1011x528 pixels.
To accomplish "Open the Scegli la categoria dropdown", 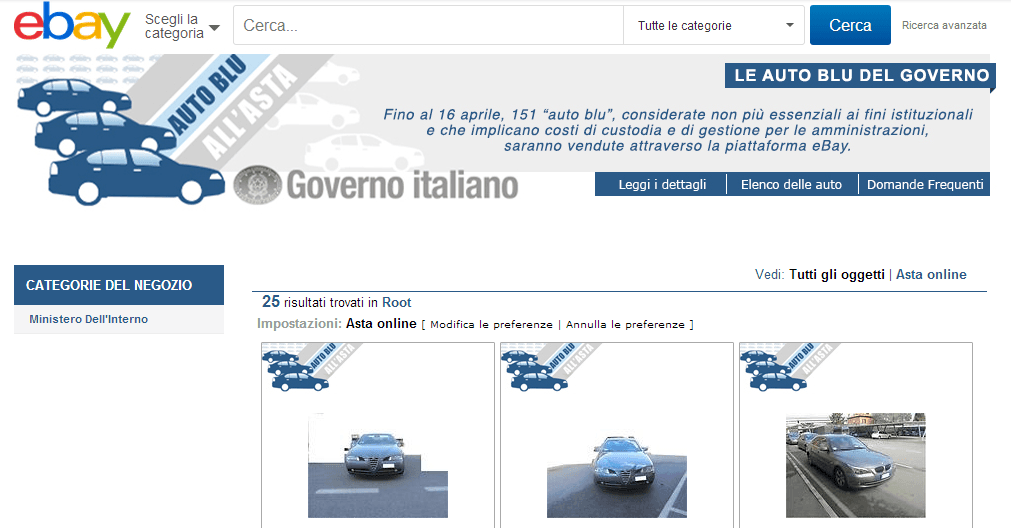I will point(181,26).
